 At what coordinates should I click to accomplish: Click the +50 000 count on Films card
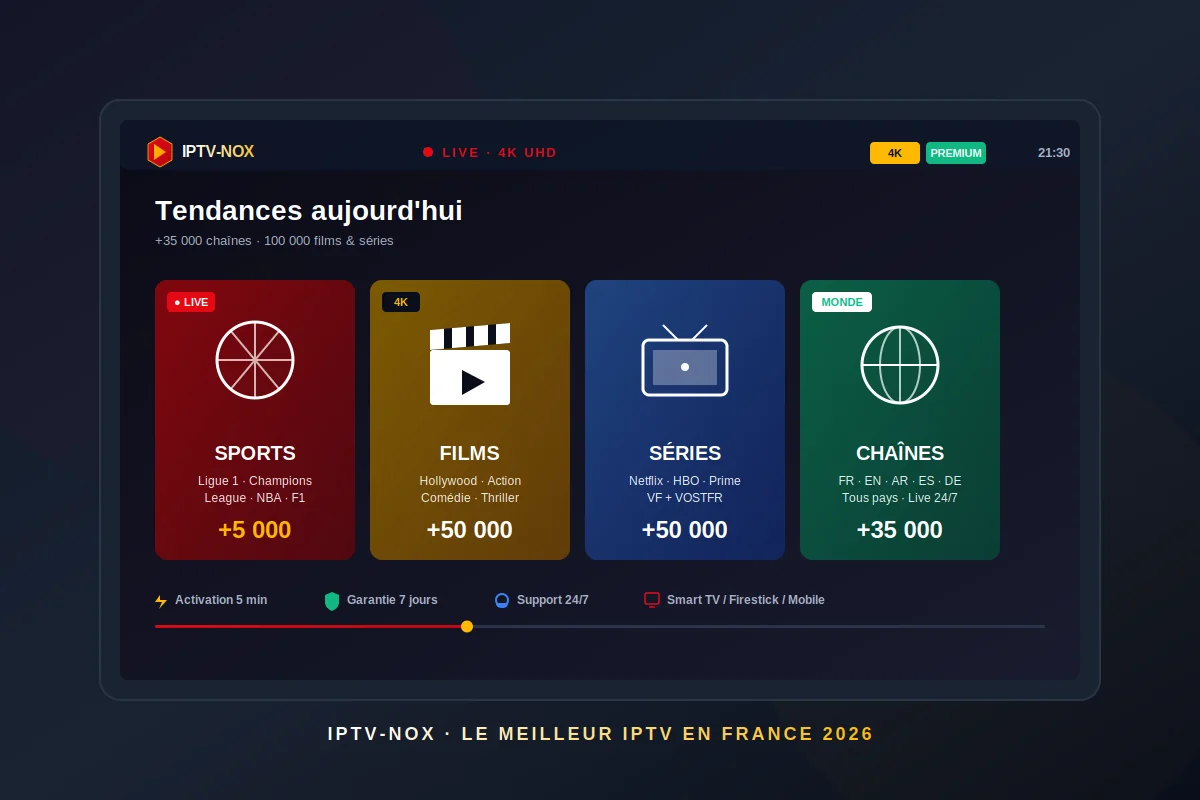coord(470,530)
